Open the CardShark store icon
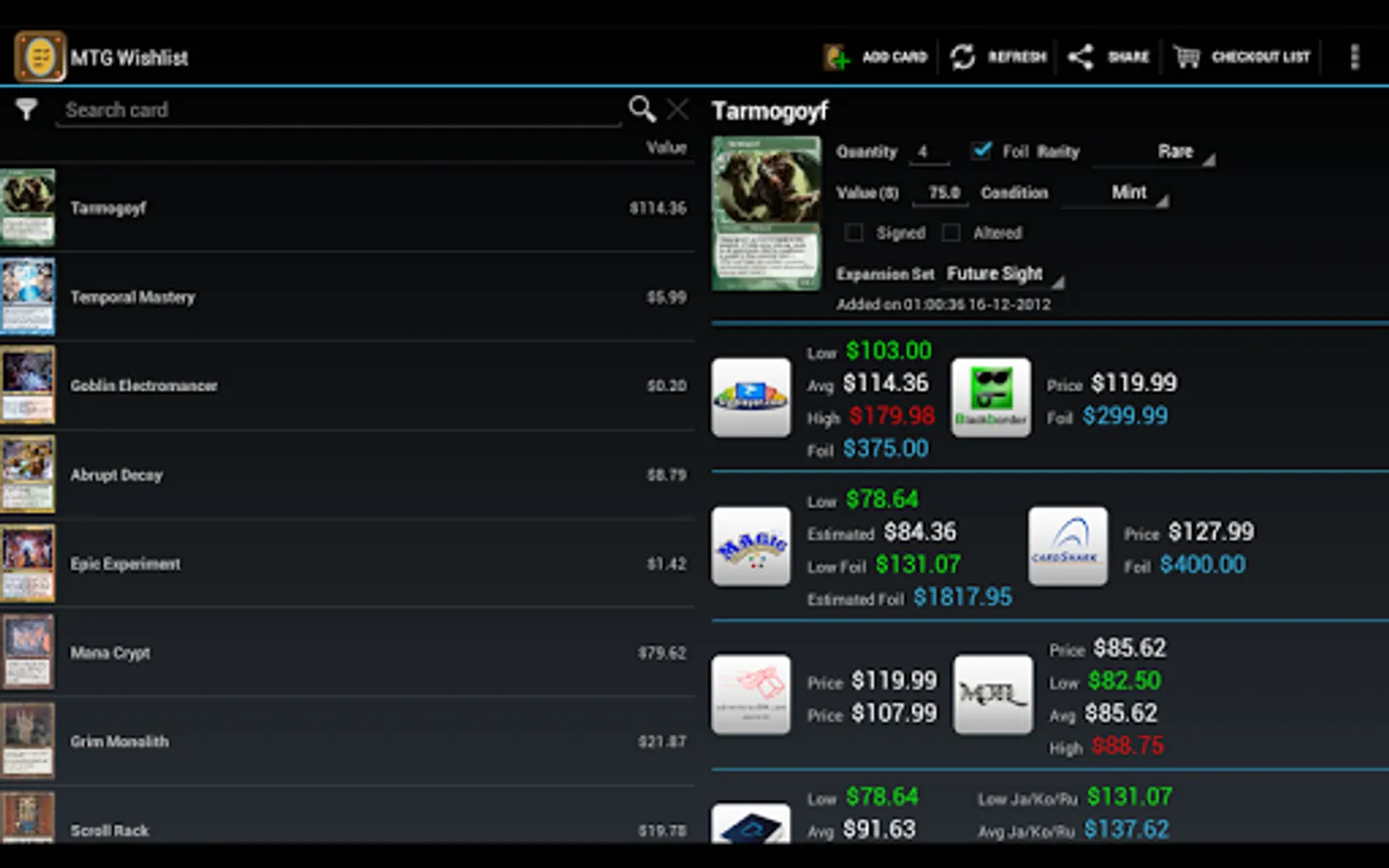Image resolution: width=1389 pixels, height=868 pixels. coord(1067,547)
